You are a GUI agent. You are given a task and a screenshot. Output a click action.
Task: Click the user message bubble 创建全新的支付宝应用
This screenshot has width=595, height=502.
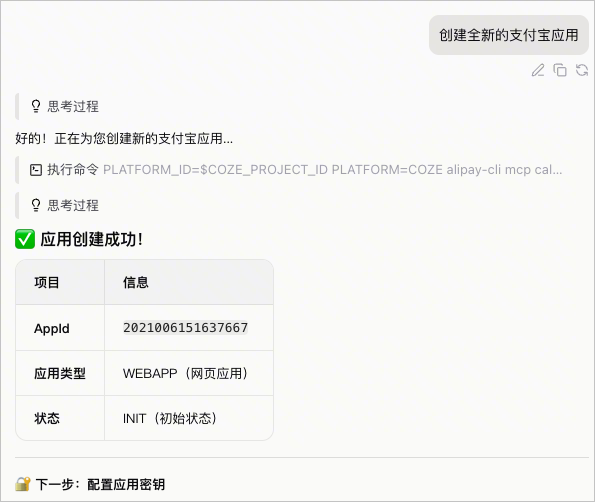pos(509,35)
